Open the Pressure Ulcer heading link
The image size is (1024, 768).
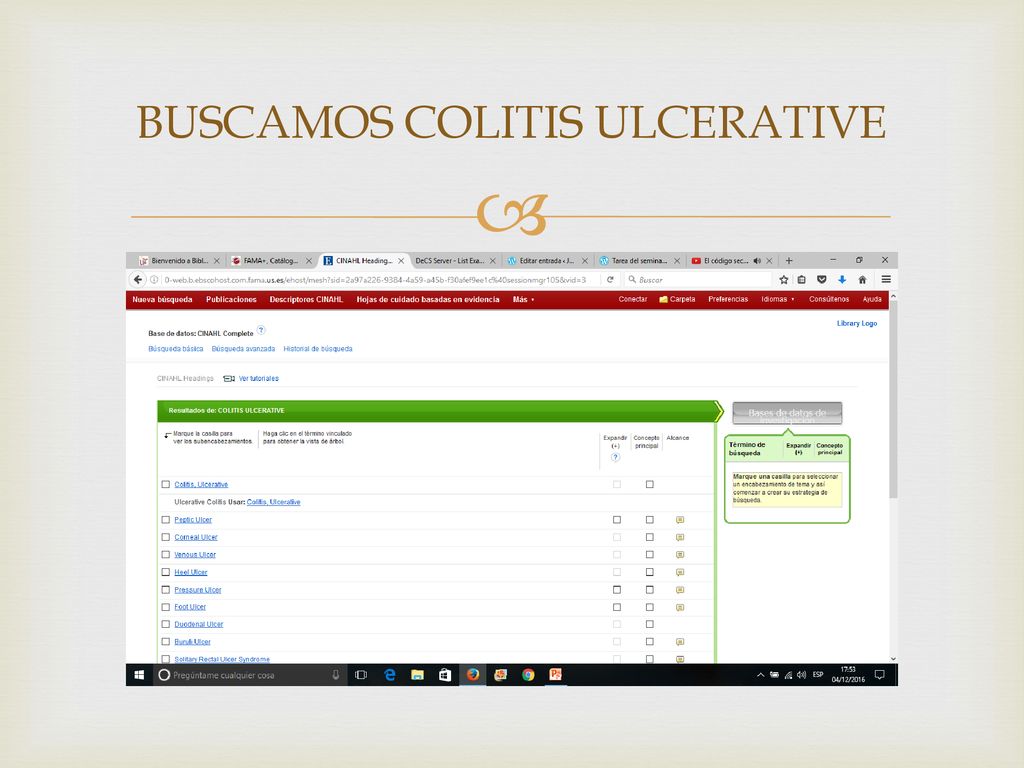(x=198, y=590)
